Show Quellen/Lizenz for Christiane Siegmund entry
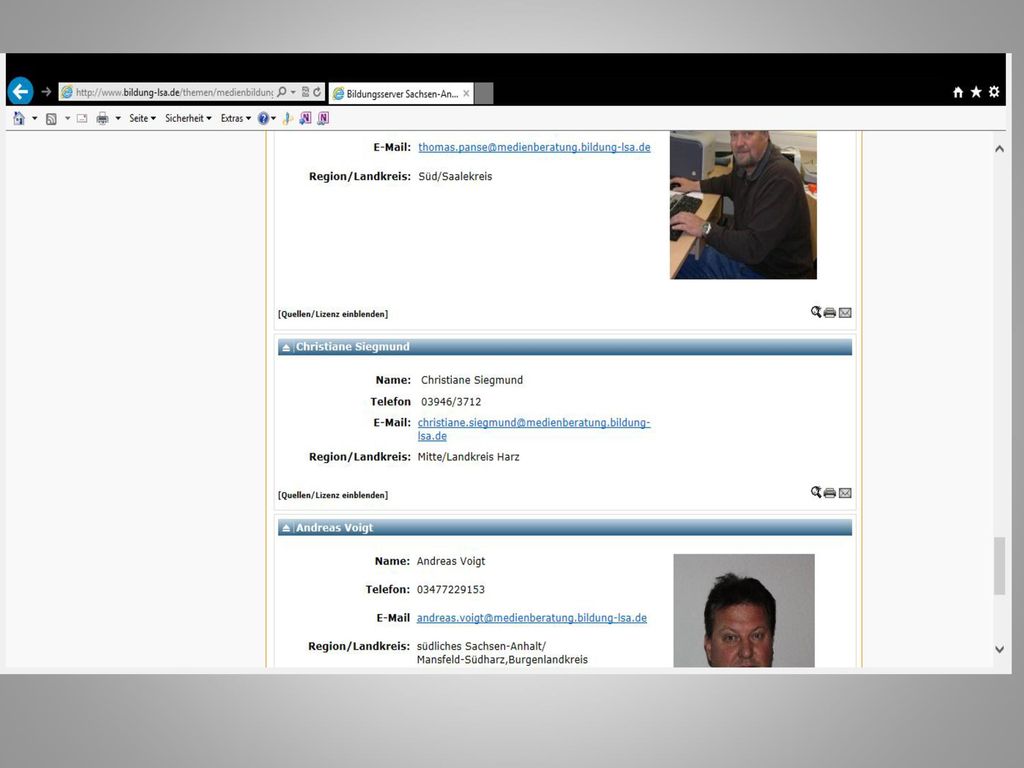The width and height of the screenshot is (1024, 768). click(x=333, y=495)
